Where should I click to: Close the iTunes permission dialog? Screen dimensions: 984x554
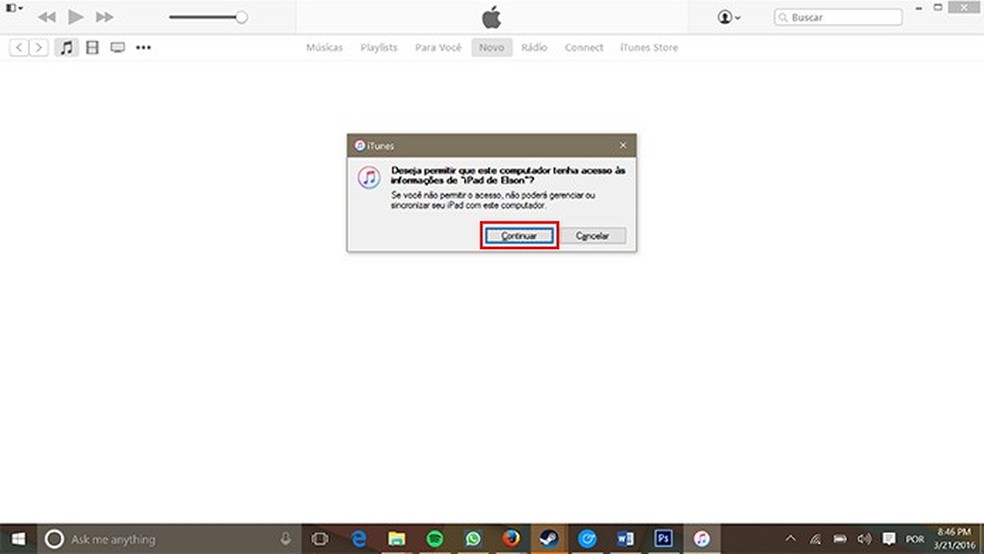click(x=623, y=145)
